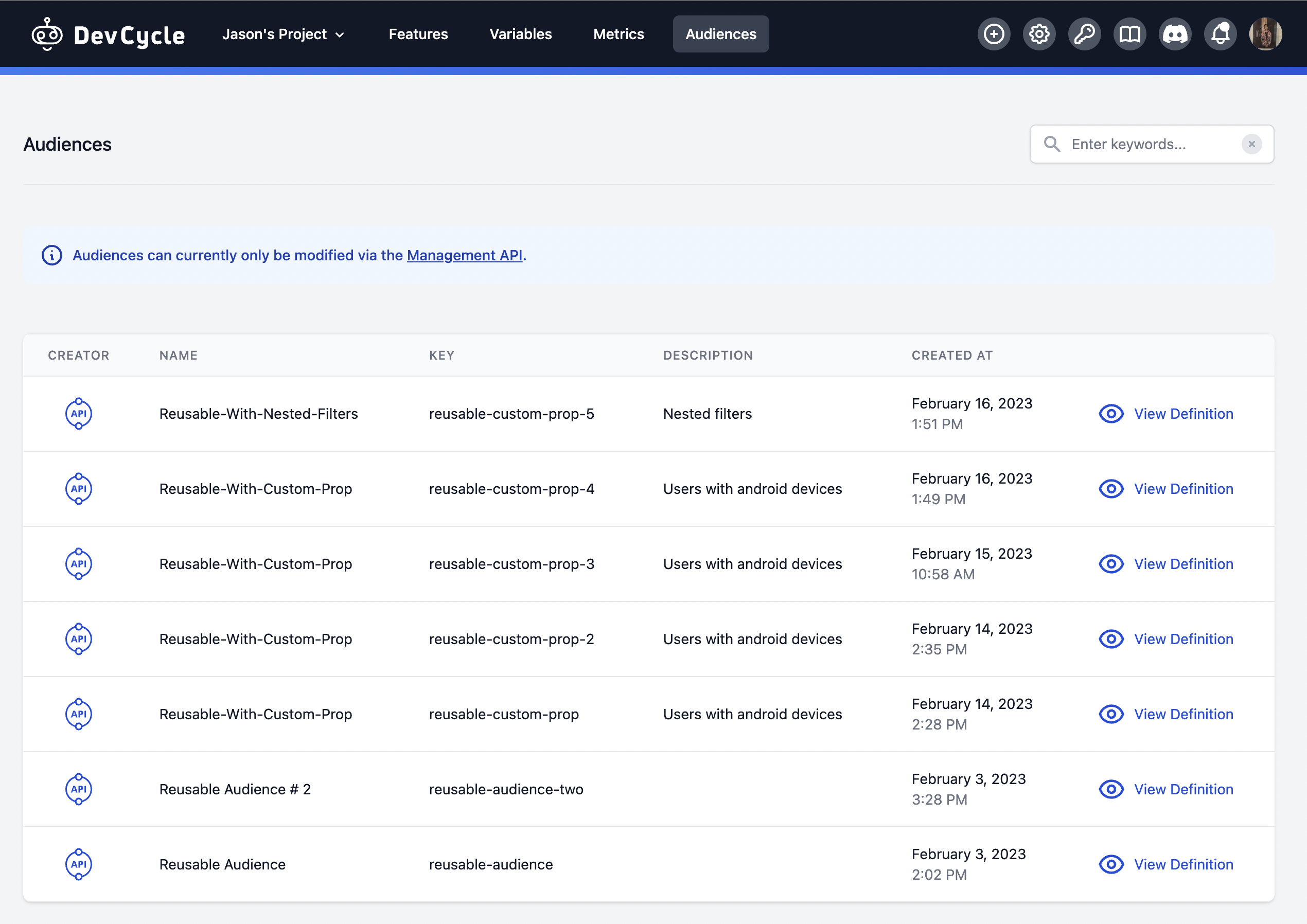
Task: Click the Discord icon in header
Action: point(1175,34)
